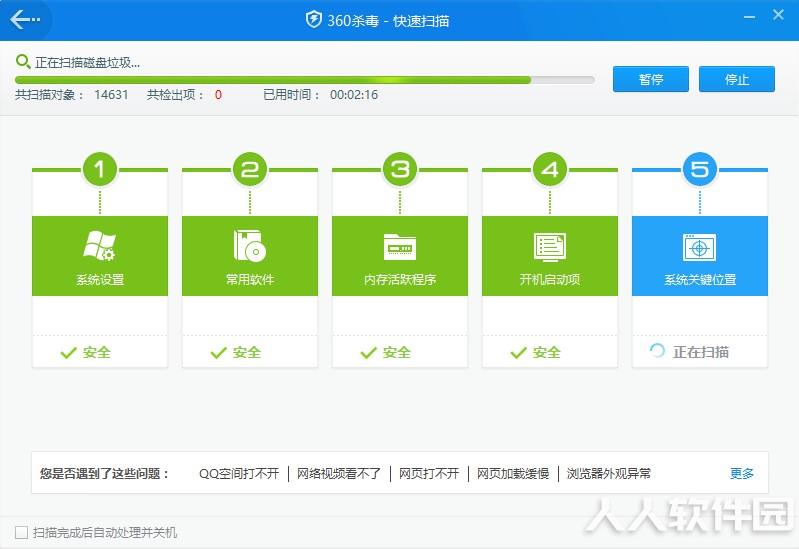Pause the scan with 暂停 button
The height and width of the screenshot is (549, 799).
[651, 79]
